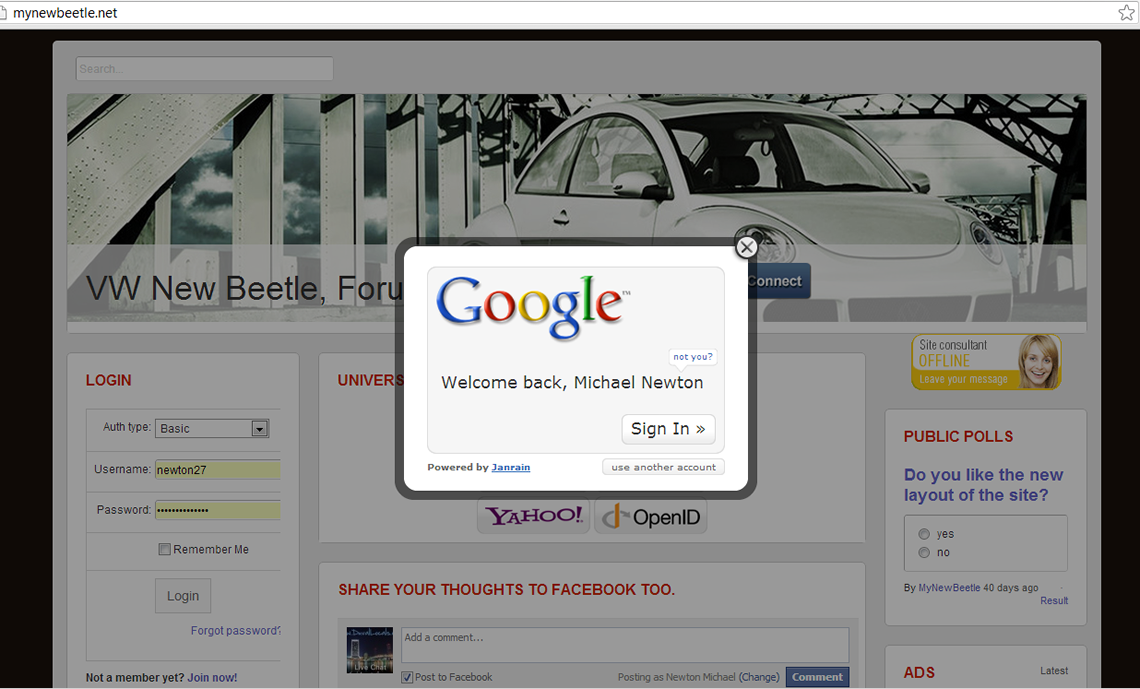Toggle the Remember Me checkbox

pyautogui.click(x=164, y=549)
